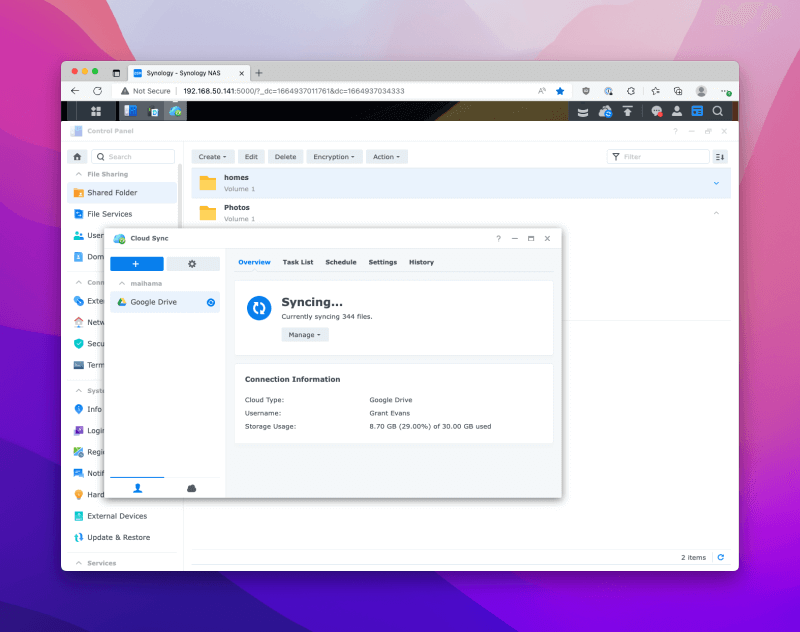Click the widgets panel icon
The width and height of the screenshot is (800, 632).
pyautogui.click(x=700, y=111)
